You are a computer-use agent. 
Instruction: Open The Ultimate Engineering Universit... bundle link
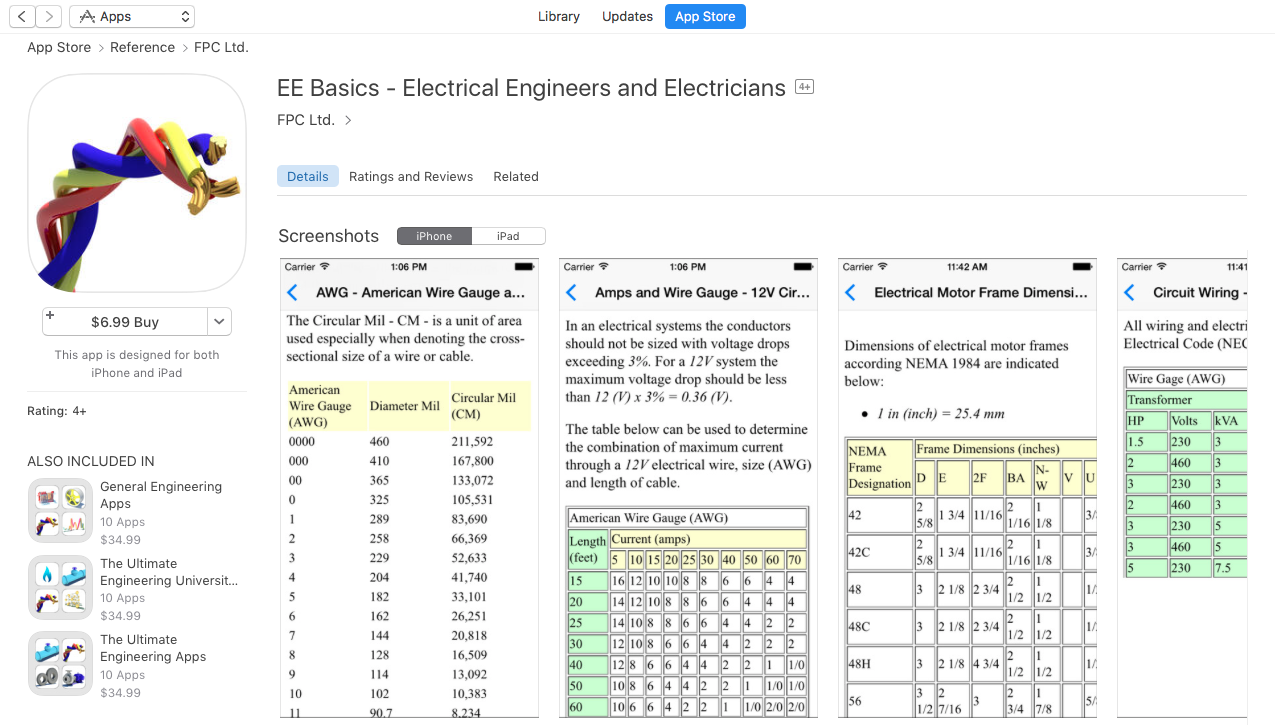pyautogui.click(x=169, y=572)
